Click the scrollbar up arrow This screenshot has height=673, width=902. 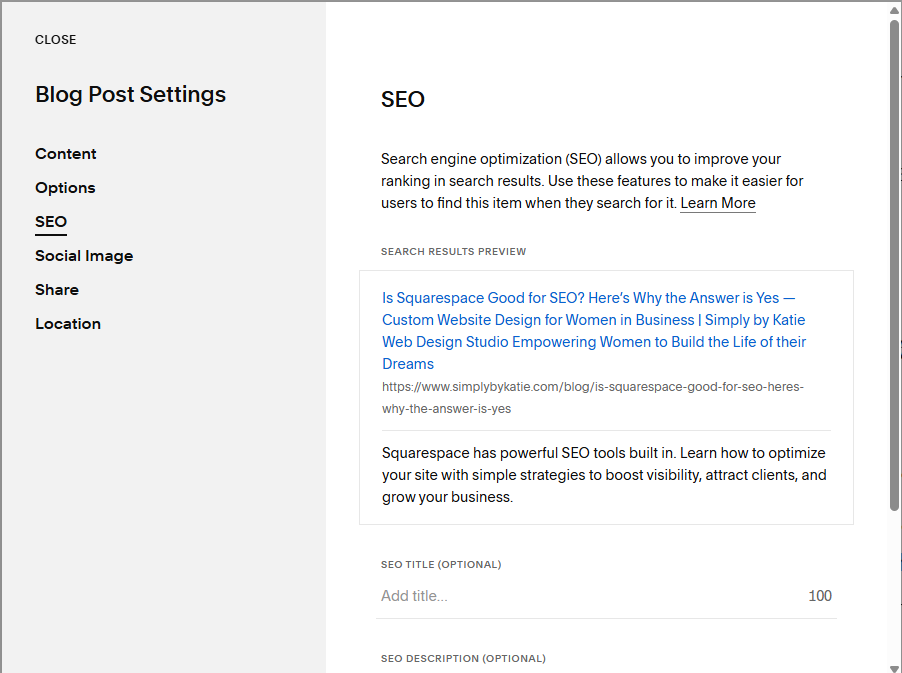point(894,10)
